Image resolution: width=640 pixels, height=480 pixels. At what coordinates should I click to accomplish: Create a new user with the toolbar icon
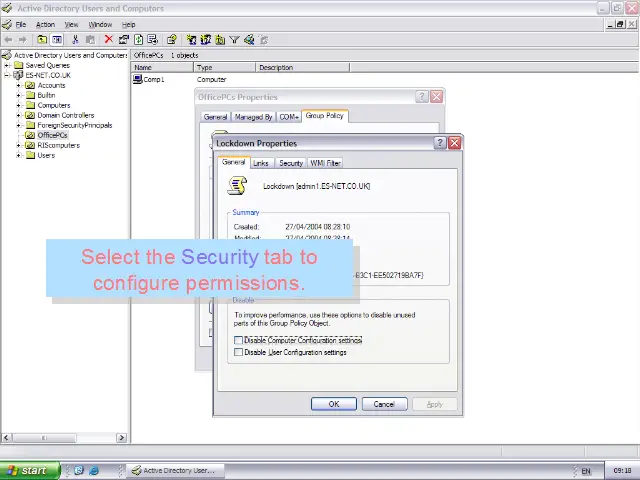pyautogui.click(x=191, y=40)
